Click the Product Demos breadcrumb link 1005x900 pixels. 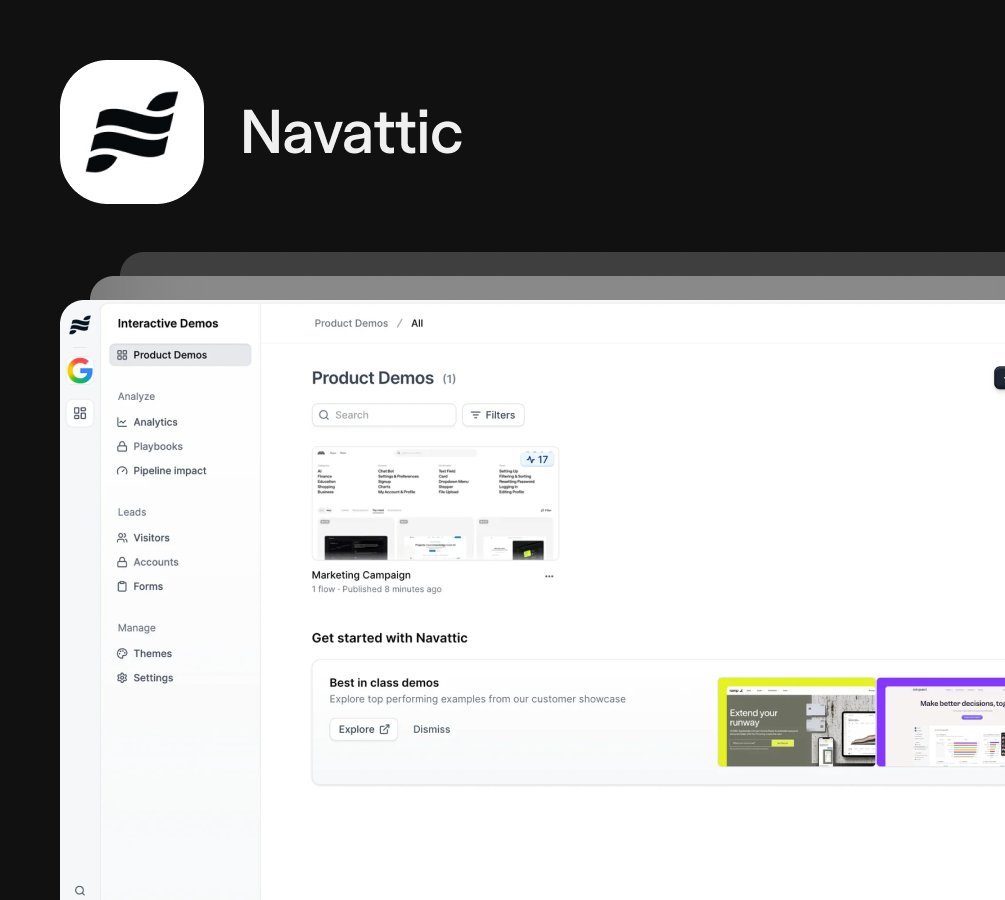351,323
